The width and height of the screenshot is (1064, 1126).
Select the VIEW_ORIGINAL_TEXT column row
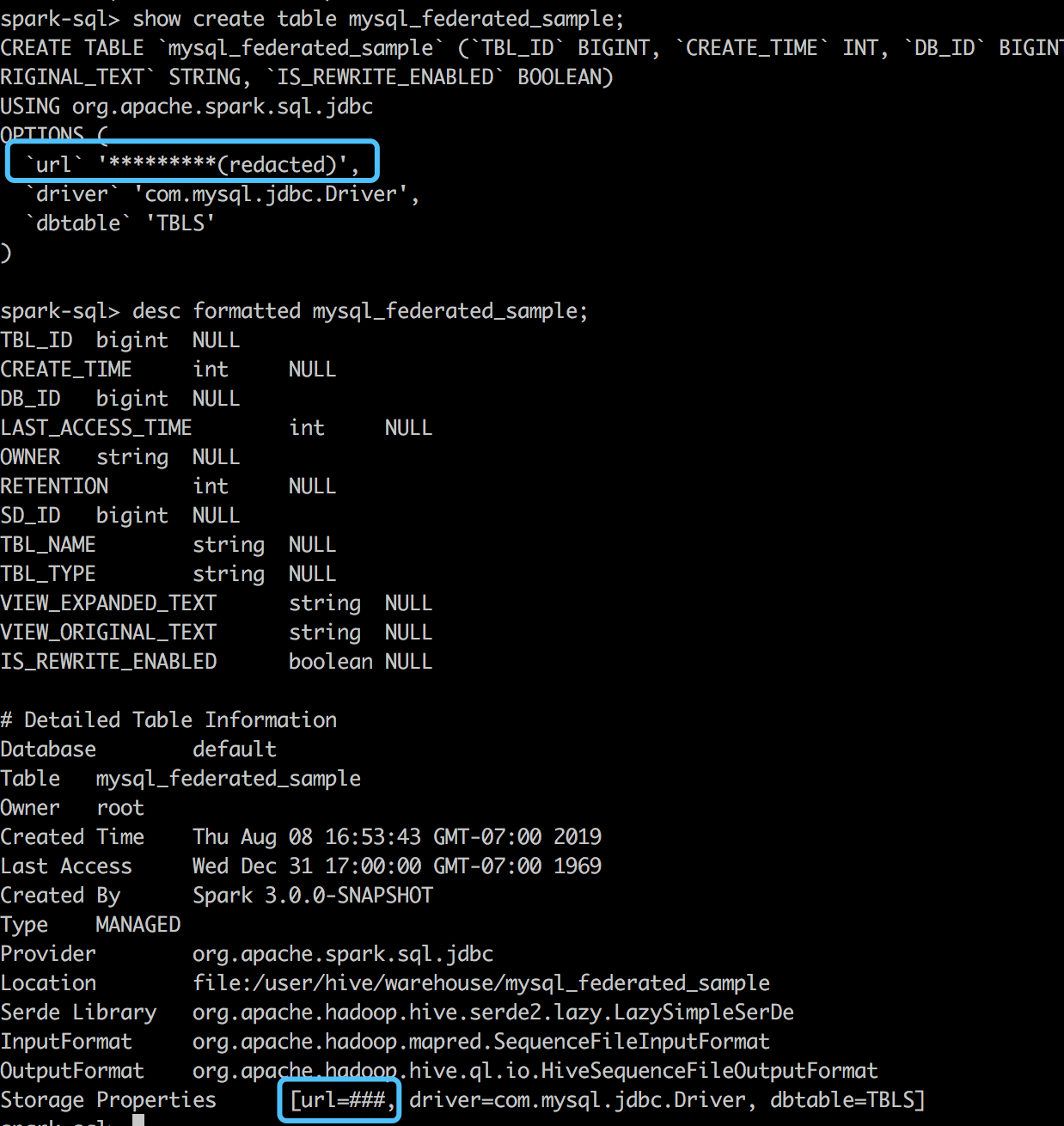tap(217, 633)
